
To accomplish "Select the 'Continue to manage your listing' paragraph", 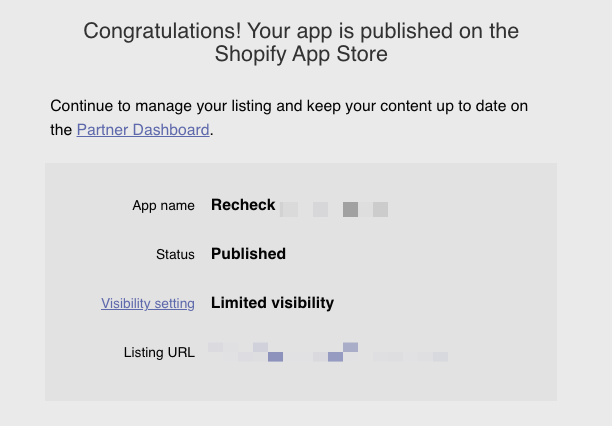I will pyautogui.click(x=289, y=118).
